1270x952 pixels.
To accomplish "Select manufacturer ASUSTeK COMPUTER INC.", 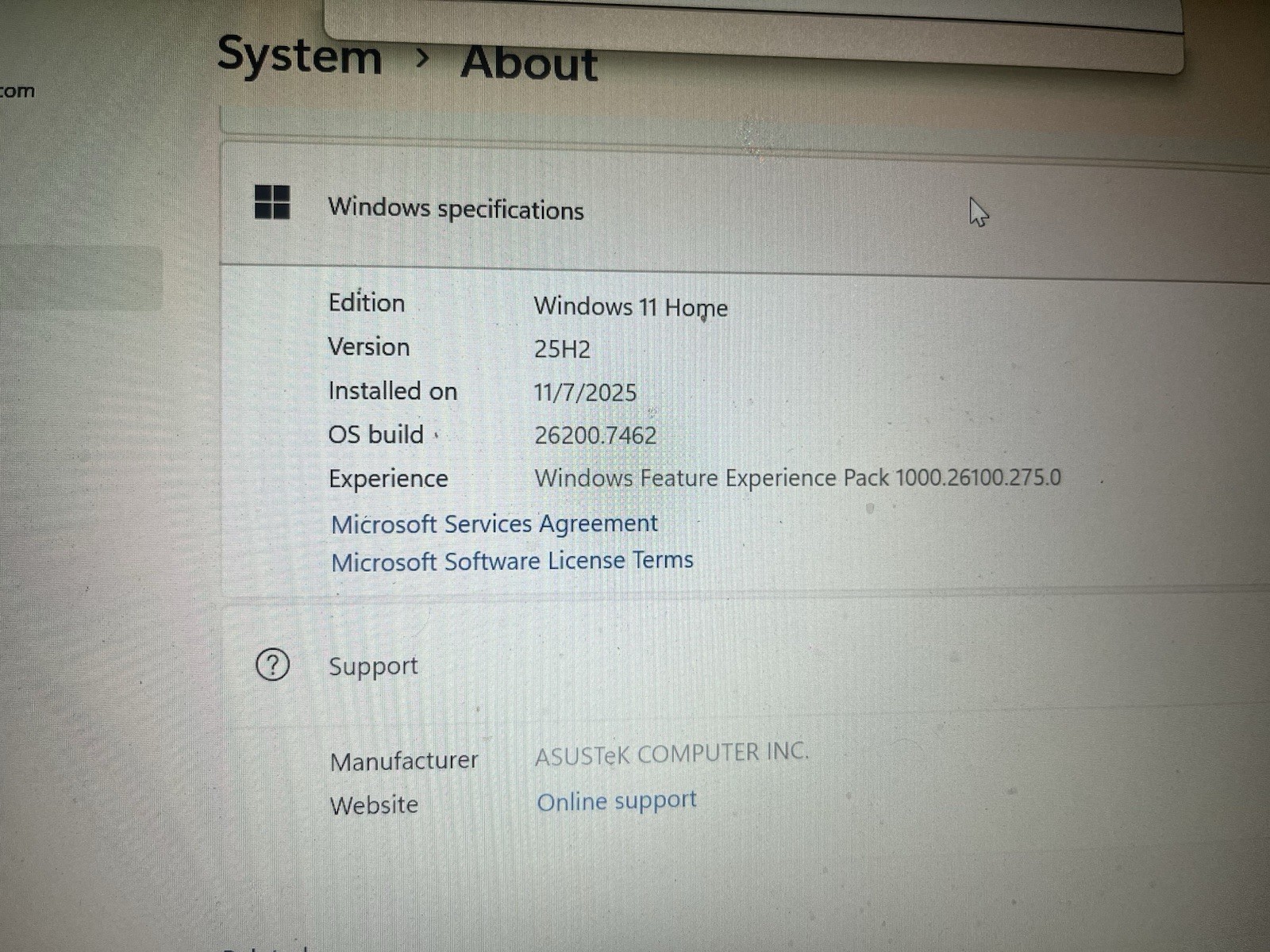I will tap(672, 754).
